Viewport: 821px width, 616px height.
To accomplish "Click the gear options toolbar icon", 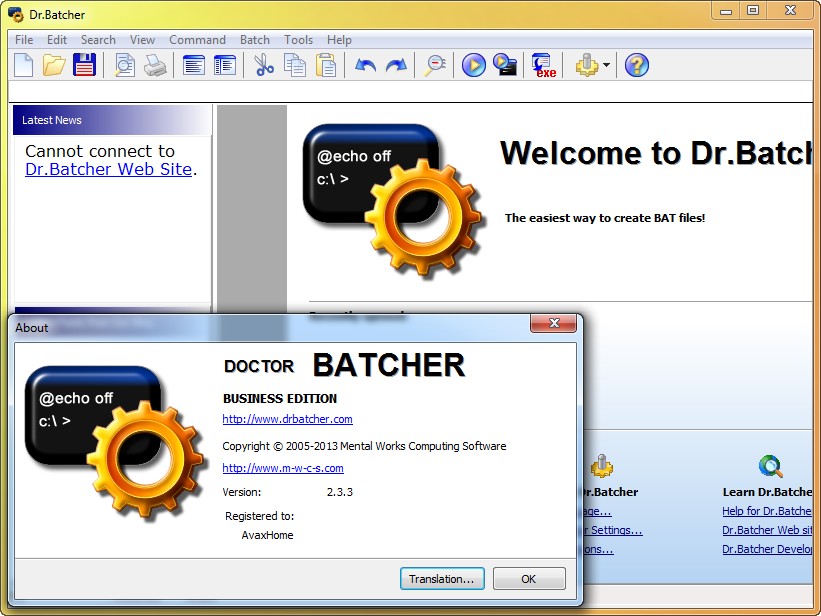I will [x=587, y=65].
